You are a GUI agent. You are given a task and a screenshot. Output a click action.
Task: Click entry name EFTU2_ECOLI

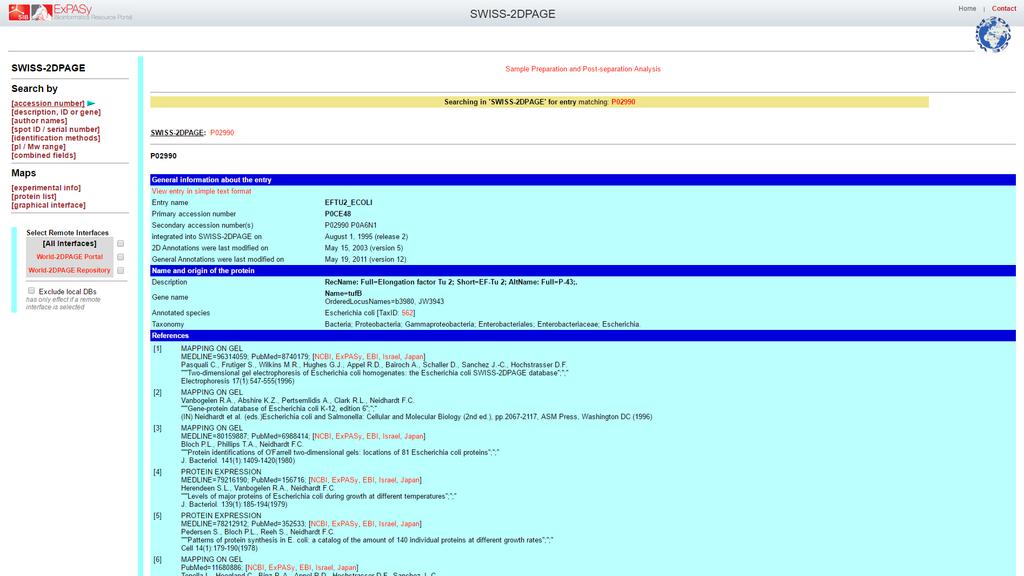click(x=348, y=202)
